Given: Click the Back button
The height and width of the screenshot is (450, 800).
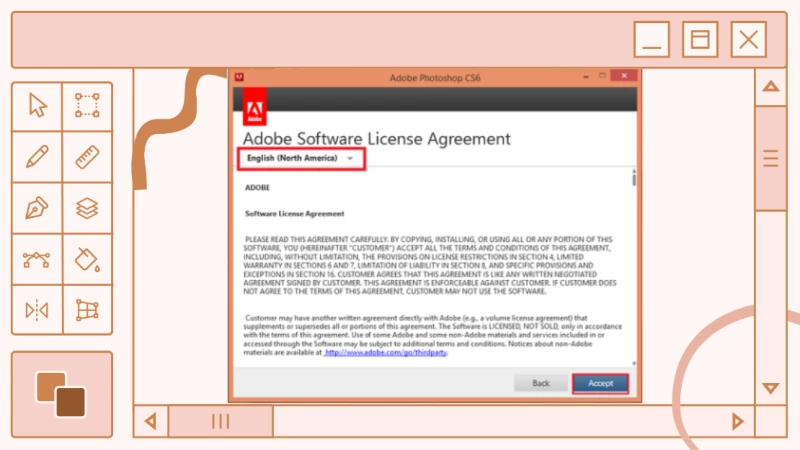Looking at the screenshot, I should (x=541, y=383).
